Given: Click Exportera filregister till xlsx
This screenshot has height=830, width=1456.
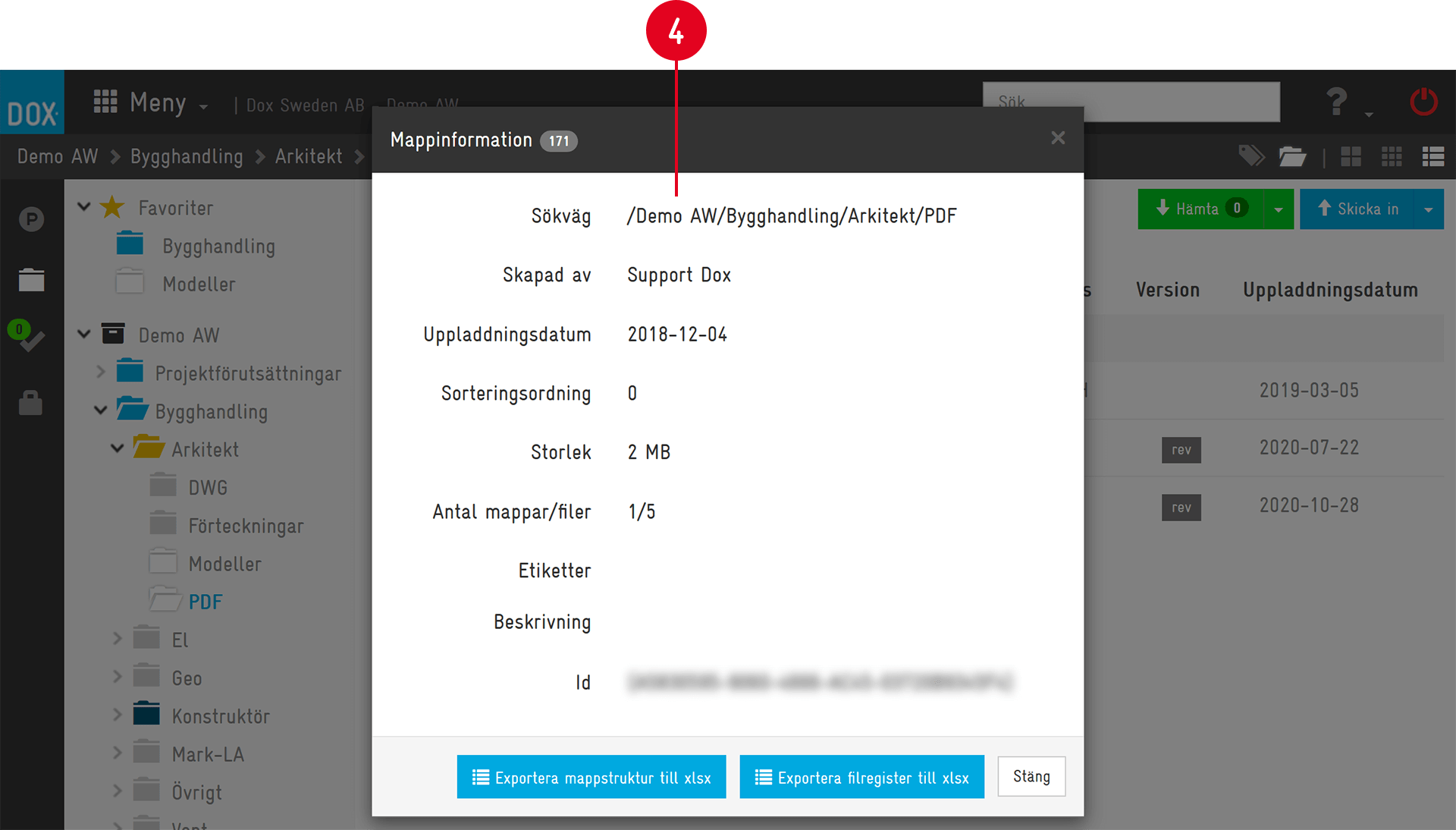Looking at the screenshot, I should pyautogui.click(x=861, y=777).
